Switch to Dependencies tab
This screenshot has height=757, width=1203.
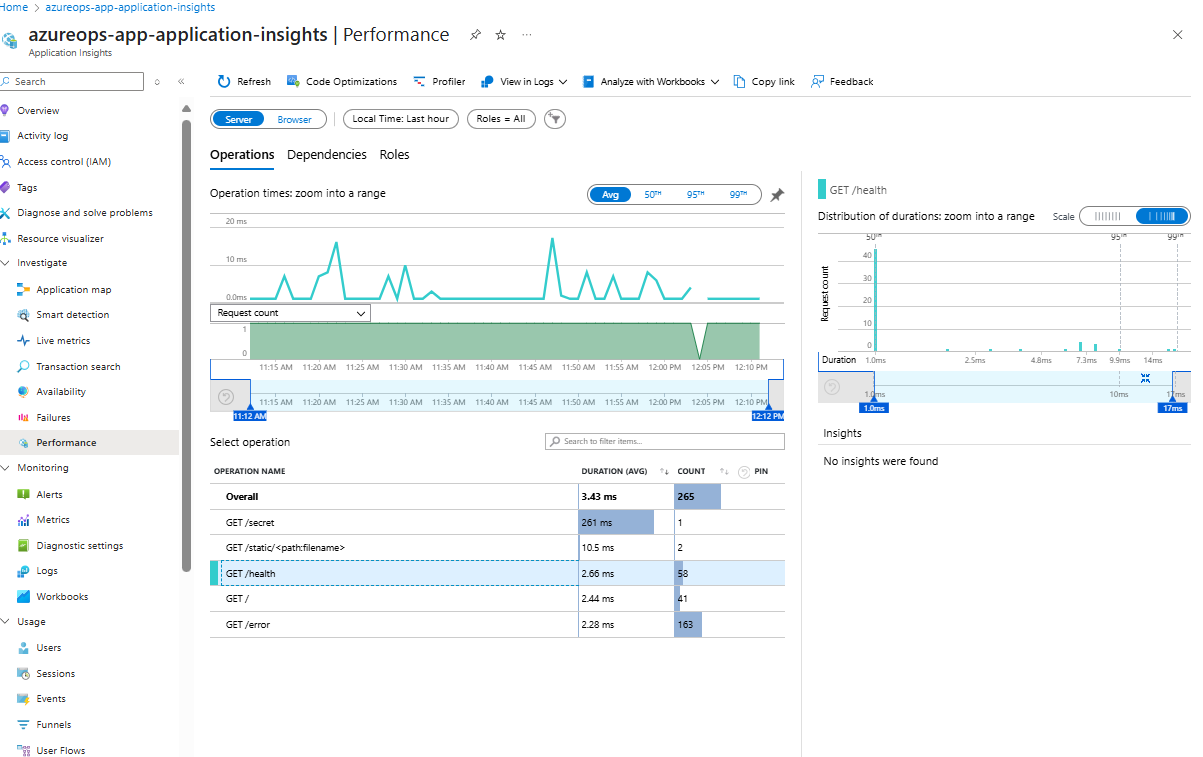pos(327,155)
